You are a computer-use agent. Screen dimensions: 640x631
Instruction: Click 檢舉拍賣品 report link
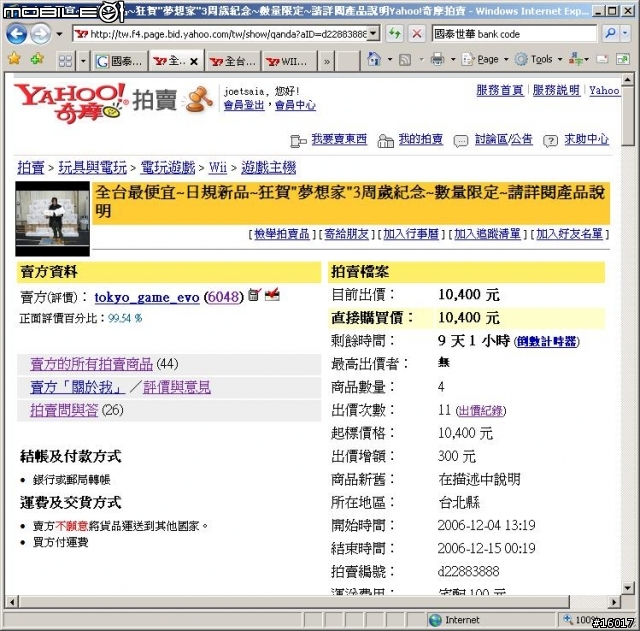pos(282,234)
